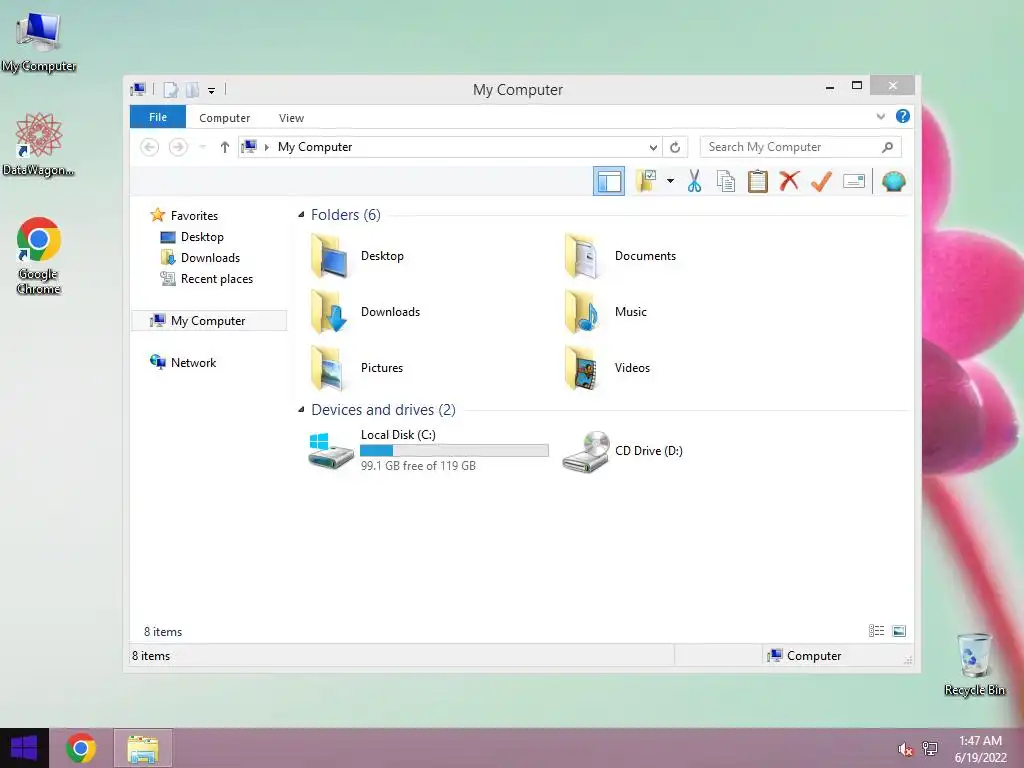The image size is (1024, 768).
Task: Click the Forward navigation arrow
Action: 178,147
